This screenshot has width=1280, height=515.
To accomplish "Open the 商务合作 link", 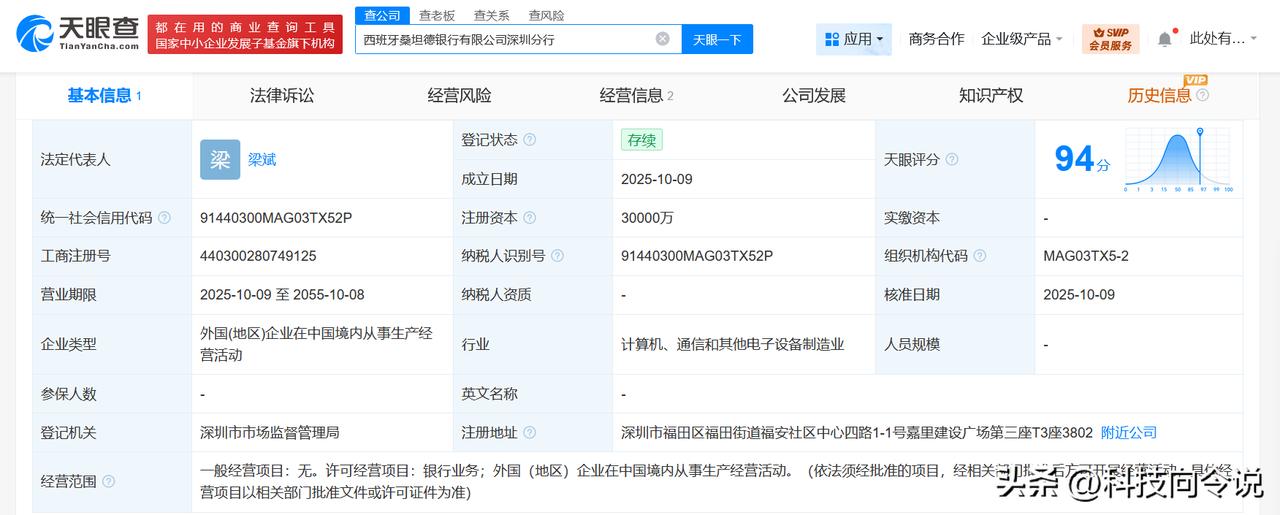I will tap(936, 39).
